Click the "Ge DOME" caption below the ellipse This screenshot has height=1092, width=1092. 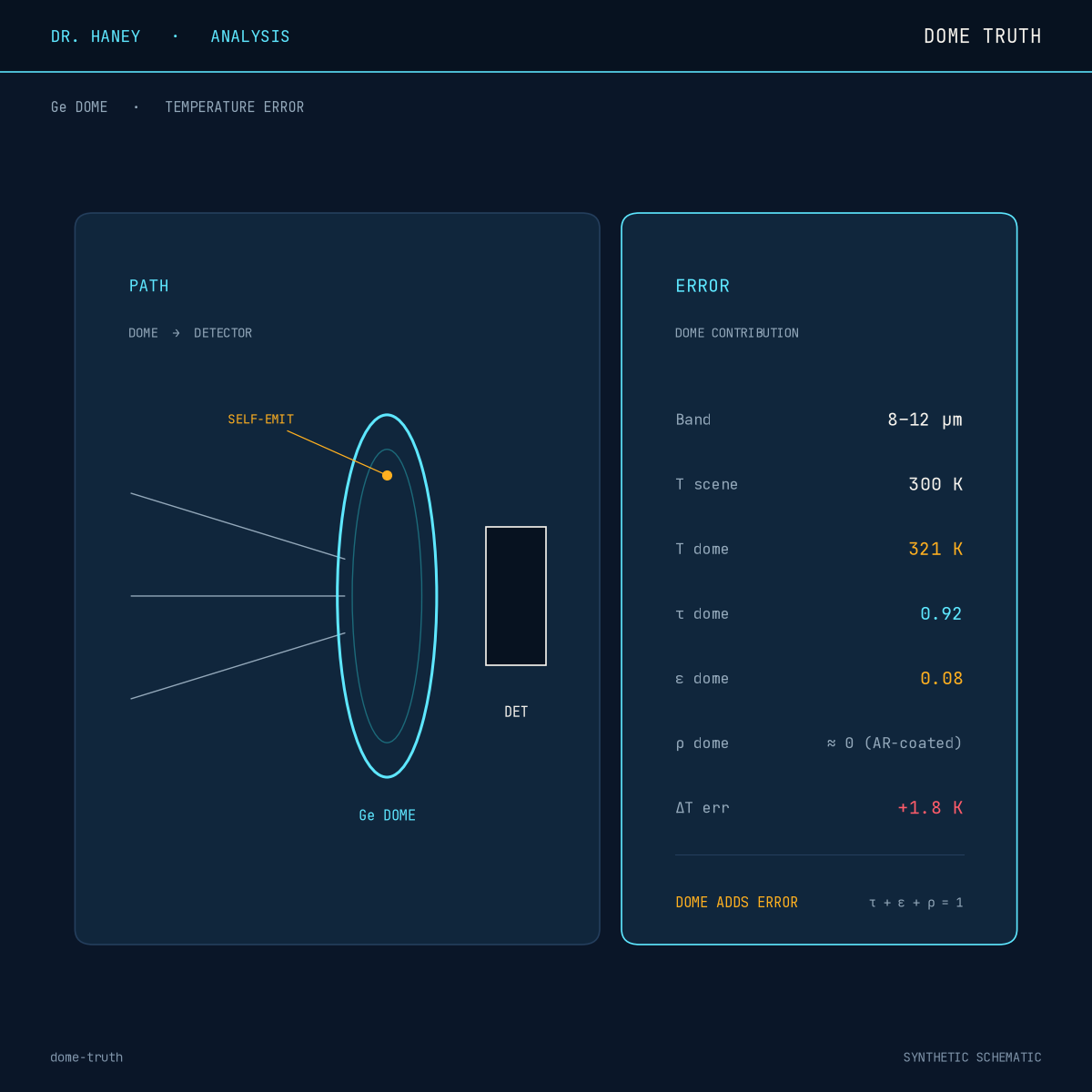tap(388, 815)
